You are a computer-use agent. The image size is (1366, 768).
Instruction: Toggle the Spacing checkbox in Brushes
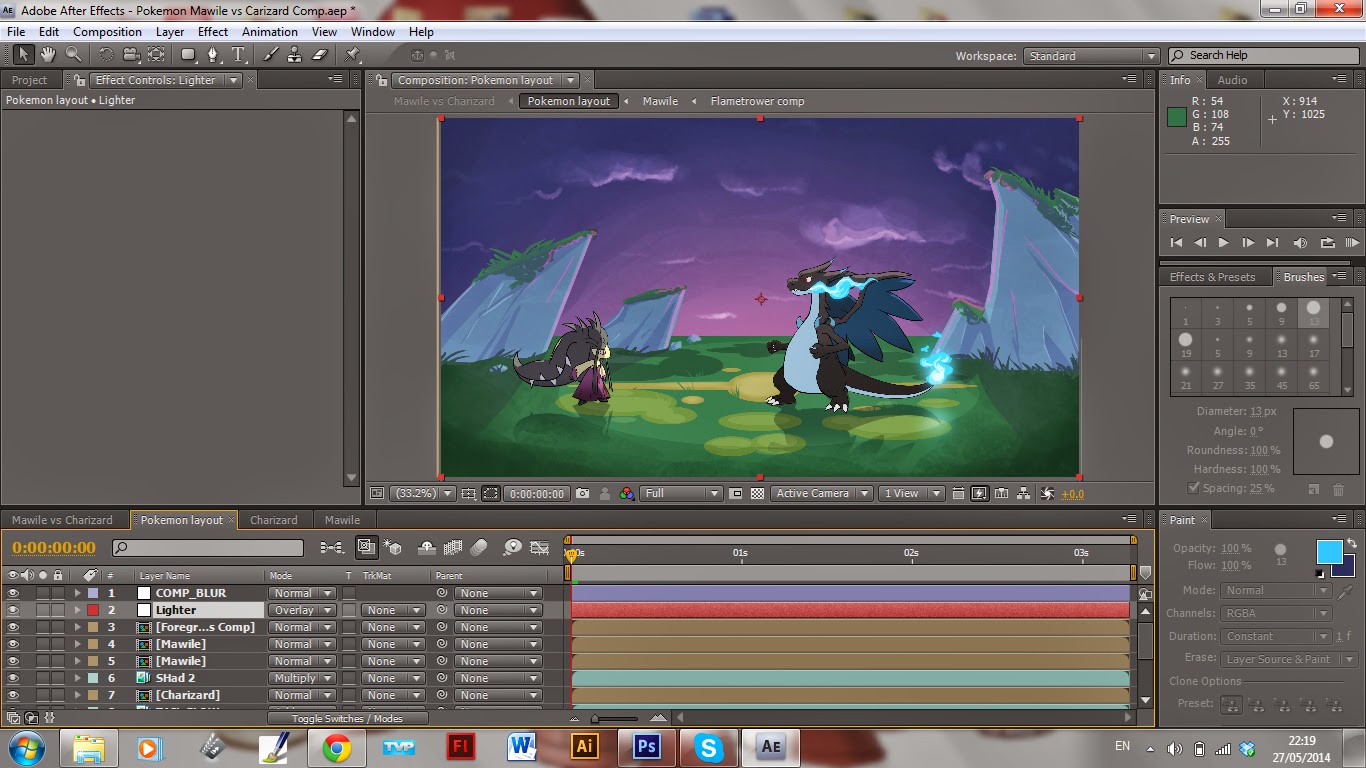point(1193,488)
